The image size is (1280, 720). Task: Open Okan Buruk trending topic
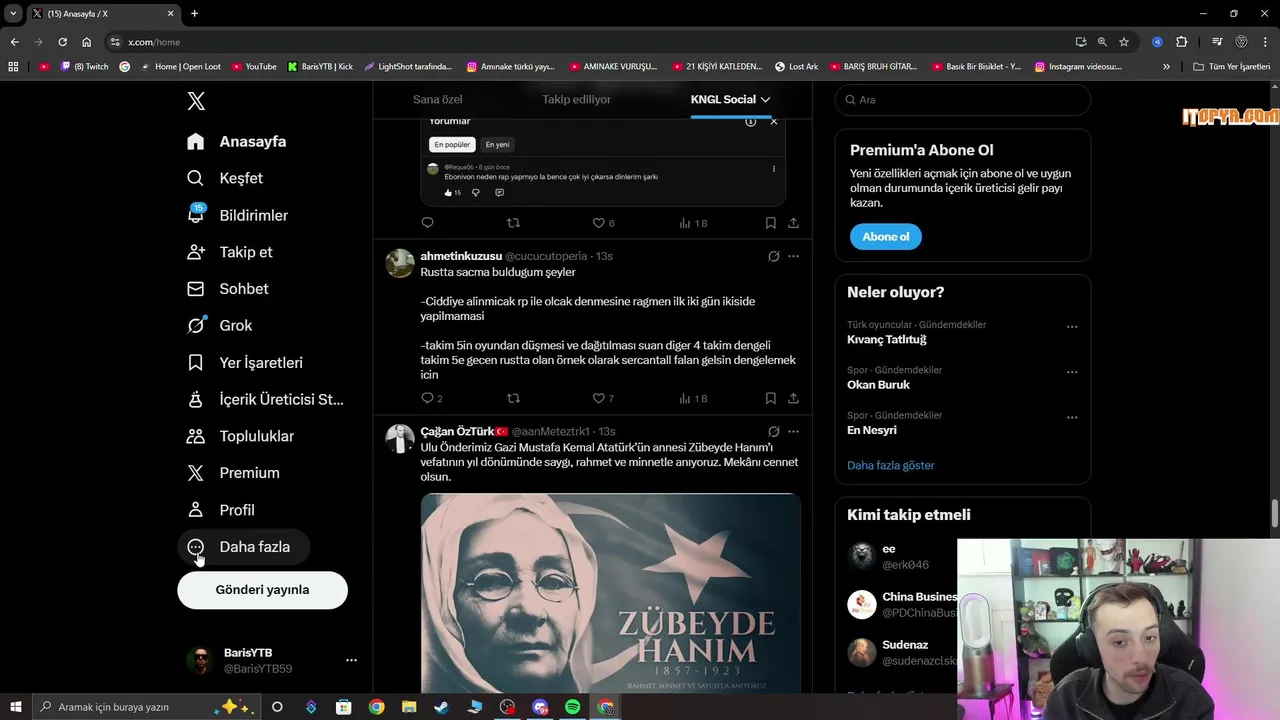pos(878,385)
